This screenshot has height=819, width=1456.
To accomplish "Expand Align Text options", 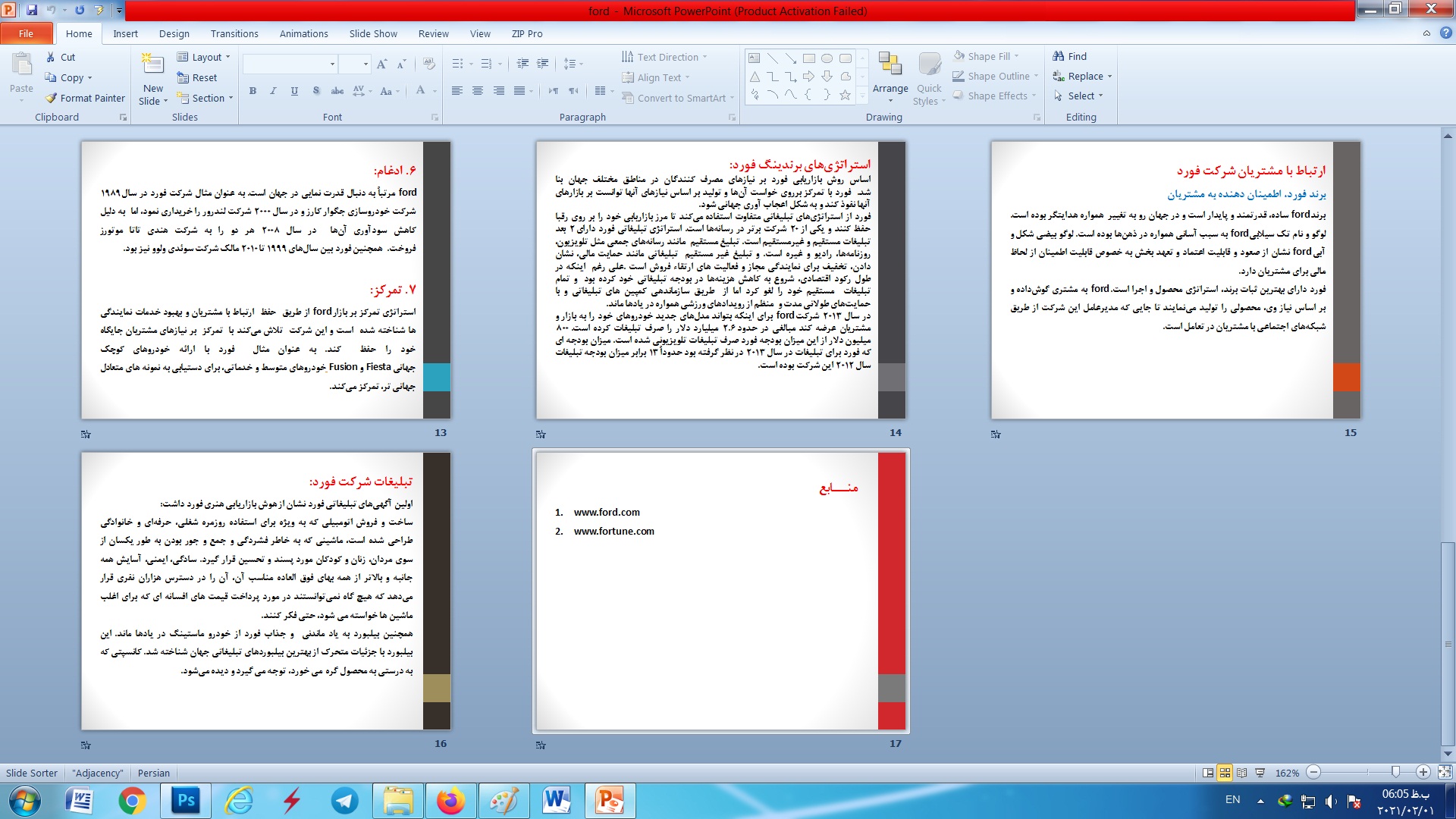I will [656, 77].
